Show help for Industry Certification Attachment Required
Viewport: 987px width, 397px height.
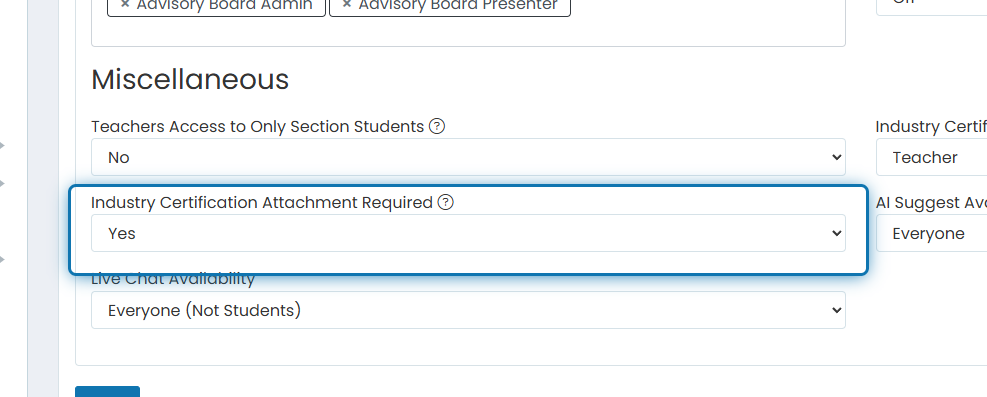(446, 203)
